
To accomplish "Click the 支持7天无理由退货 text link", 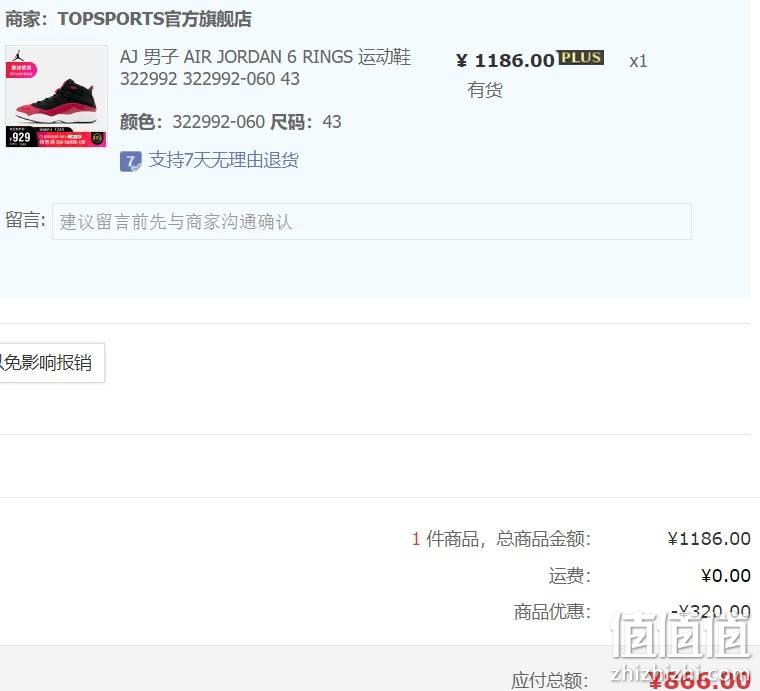I will click(x=223, y=160).
